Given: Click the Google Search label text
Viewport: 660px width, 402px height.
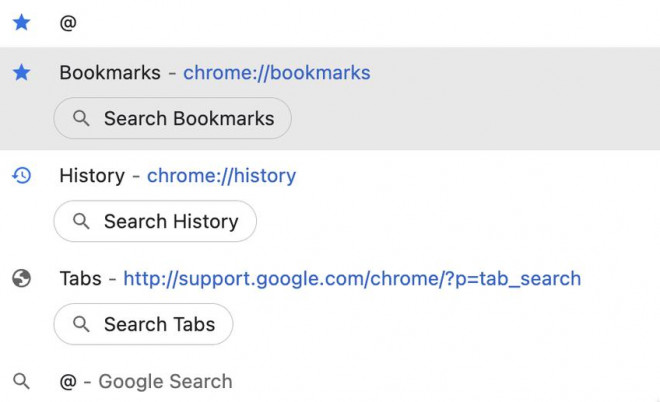Looking at the screenshot, I should (x=165, y=381).
